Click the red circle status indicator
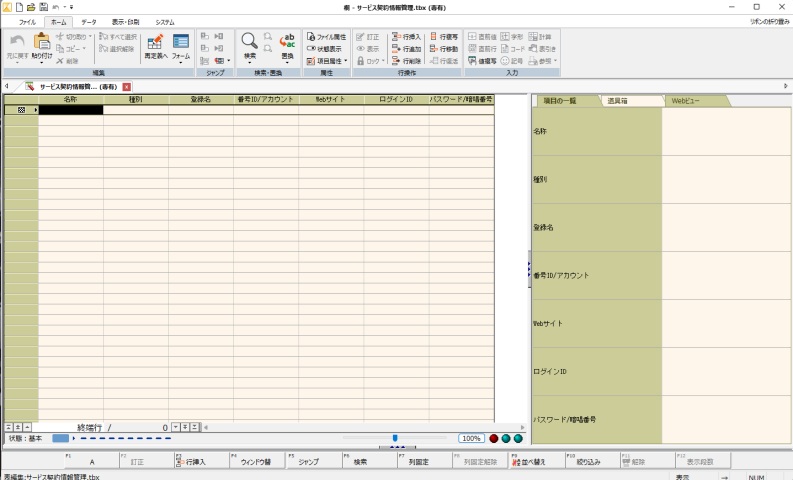 [494, 439]
